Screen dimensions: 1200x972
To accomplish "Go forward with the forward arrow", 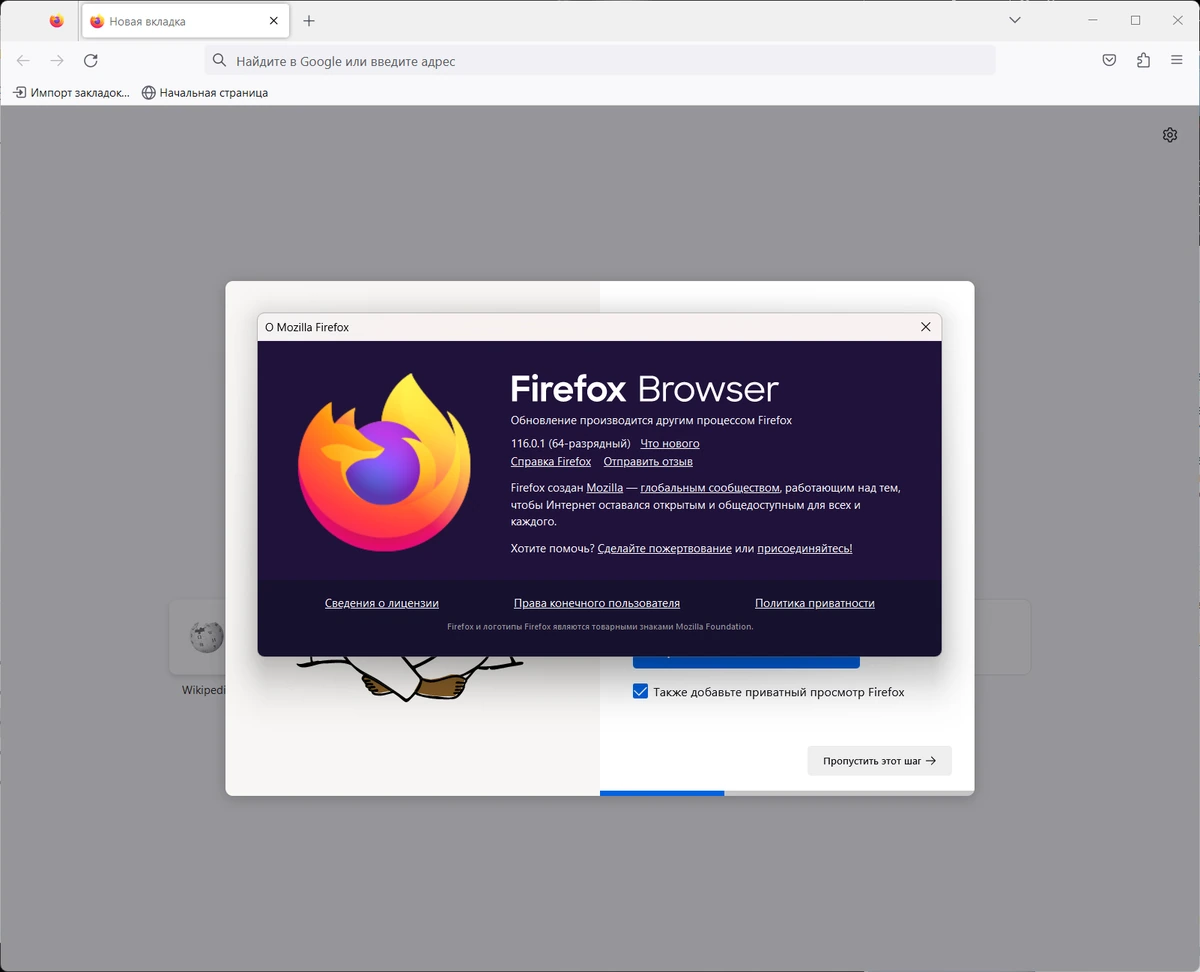I will coord(57,61).
